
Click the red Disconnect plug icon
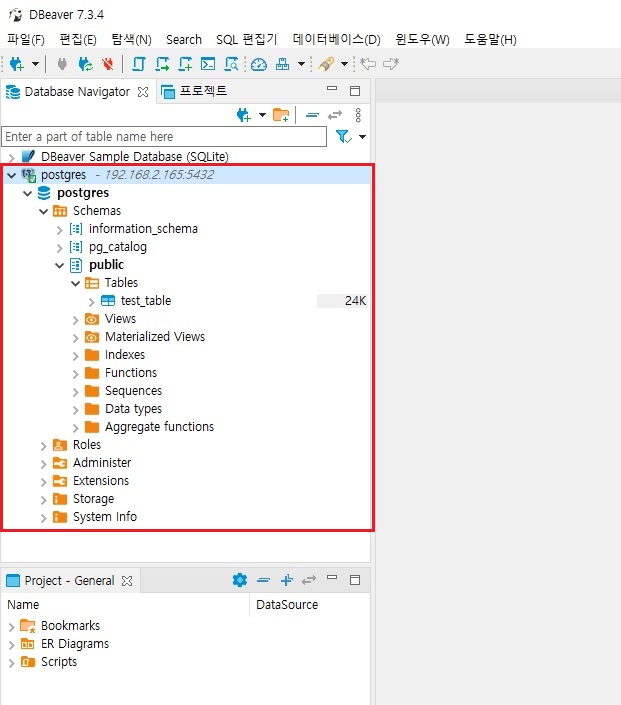107,64
